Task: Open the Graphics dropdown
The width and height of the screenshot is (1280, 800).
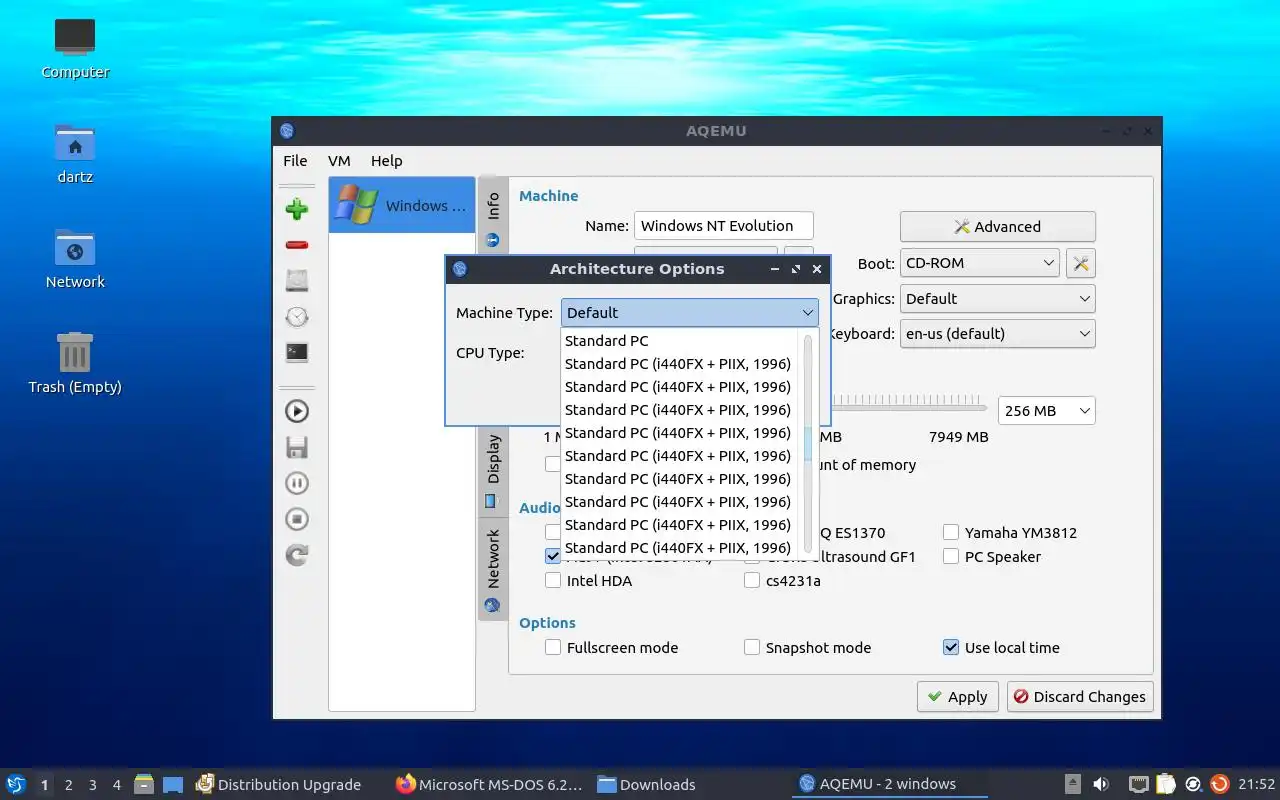Action: (x=997, y=298)
